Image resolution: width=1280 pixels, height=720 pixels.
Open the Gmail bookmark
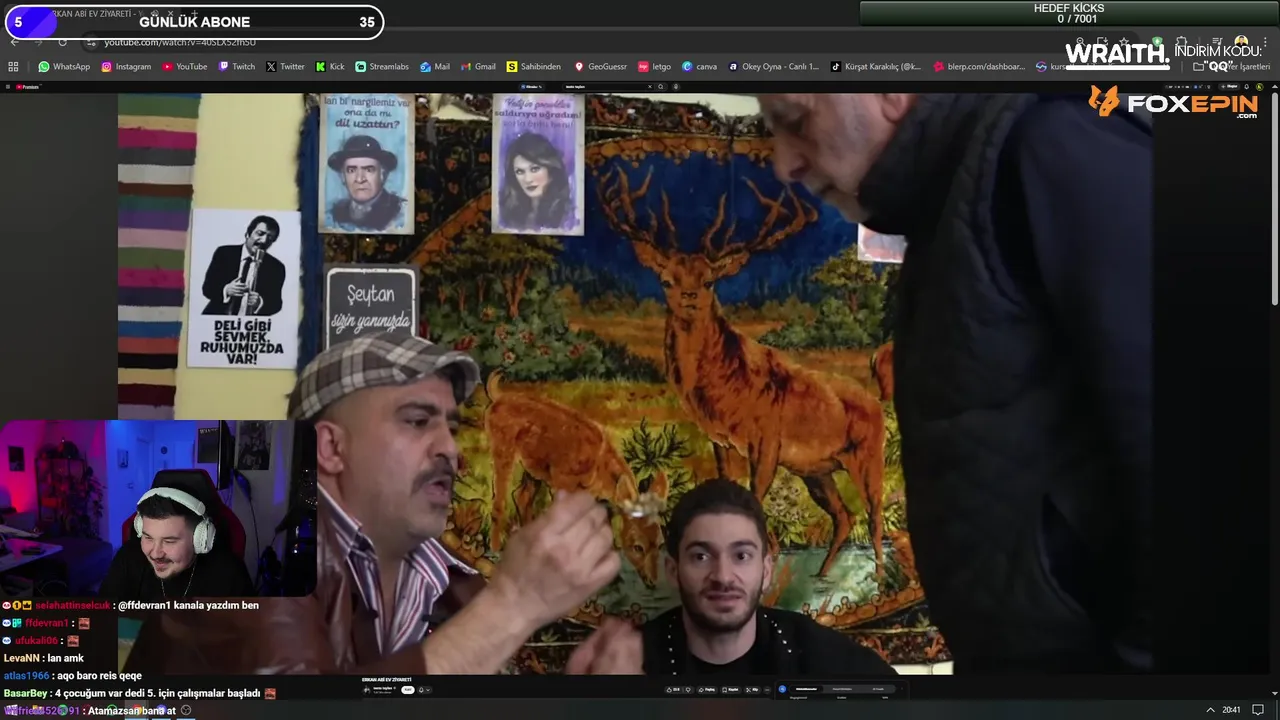click(478, 67)
